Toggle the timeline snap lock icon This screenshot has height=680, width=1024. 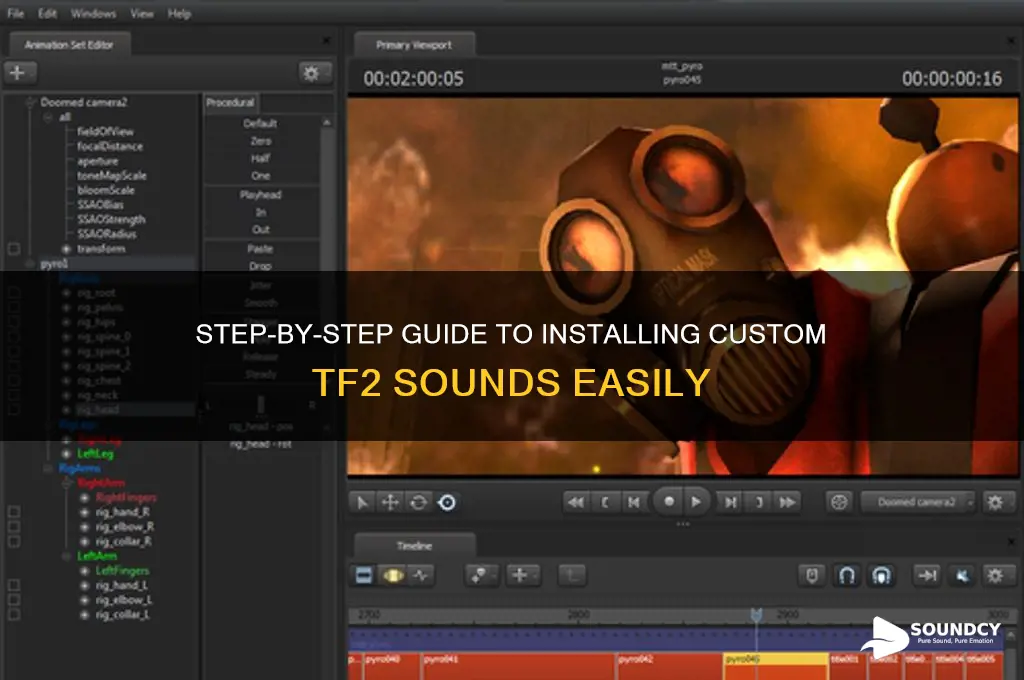(812, 575)
